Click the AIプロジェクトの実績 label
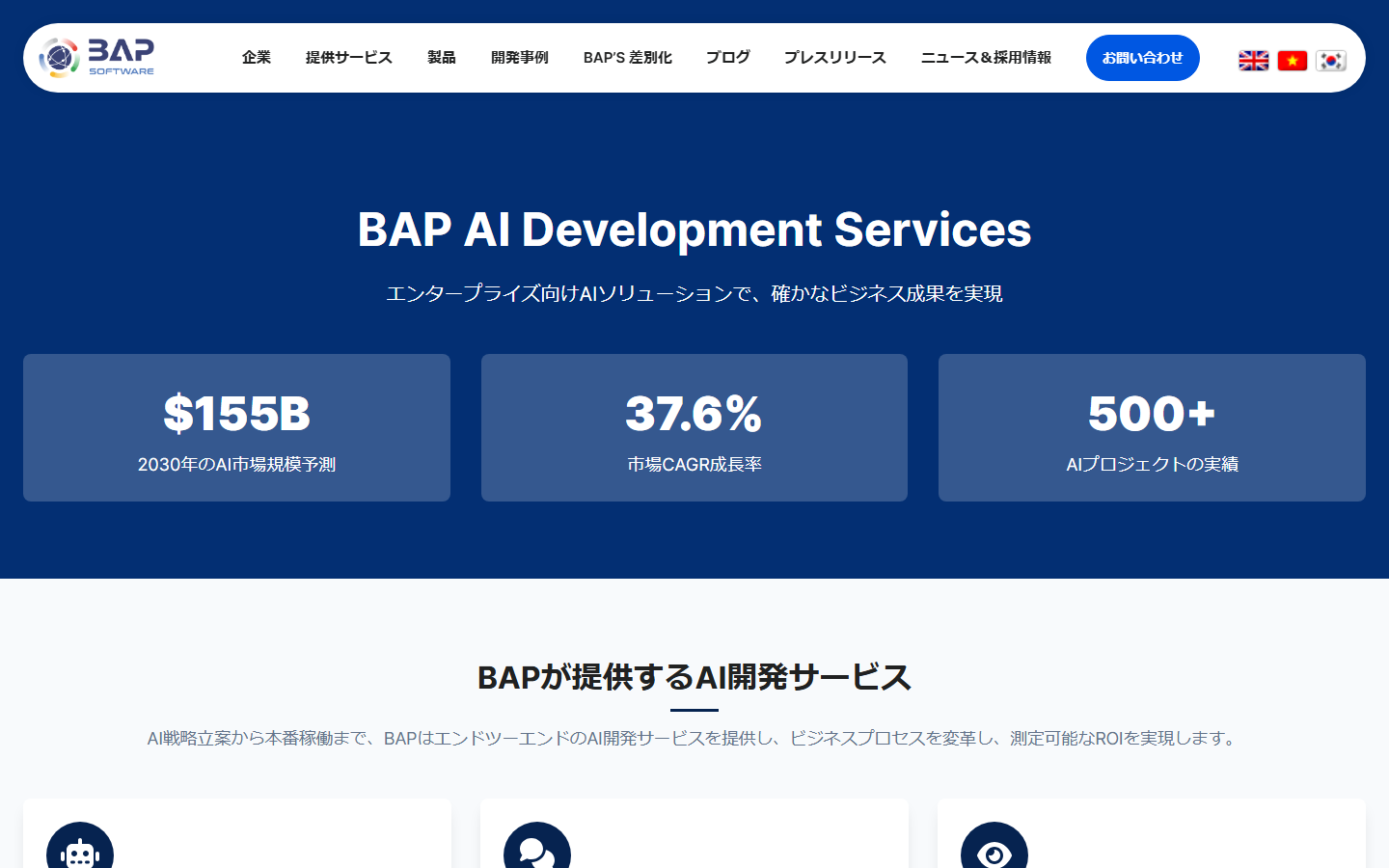The height and width of the screenshot is (868, 1389). (x=1152, y=465)
